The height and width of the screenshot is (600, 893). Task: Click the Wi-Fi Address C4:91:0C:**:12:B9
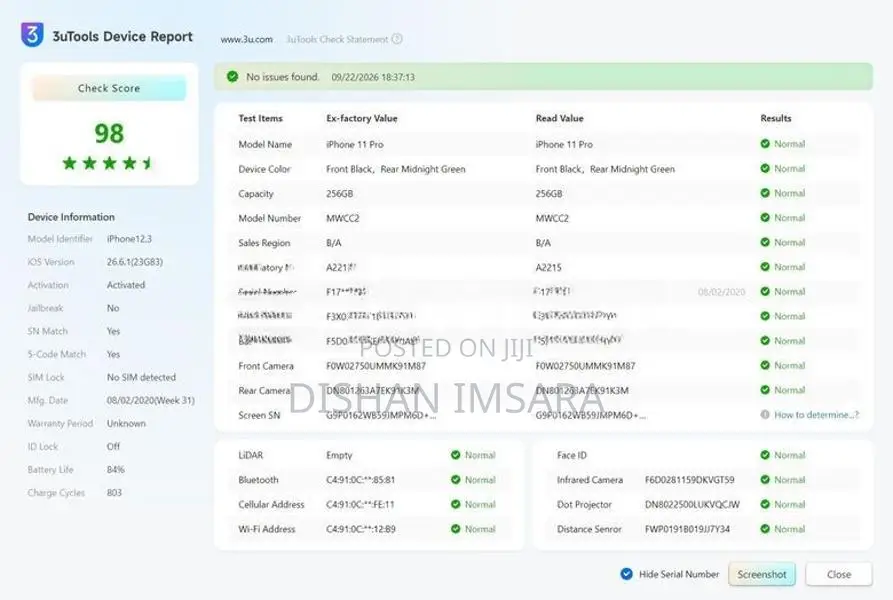[x=361, y=529]
